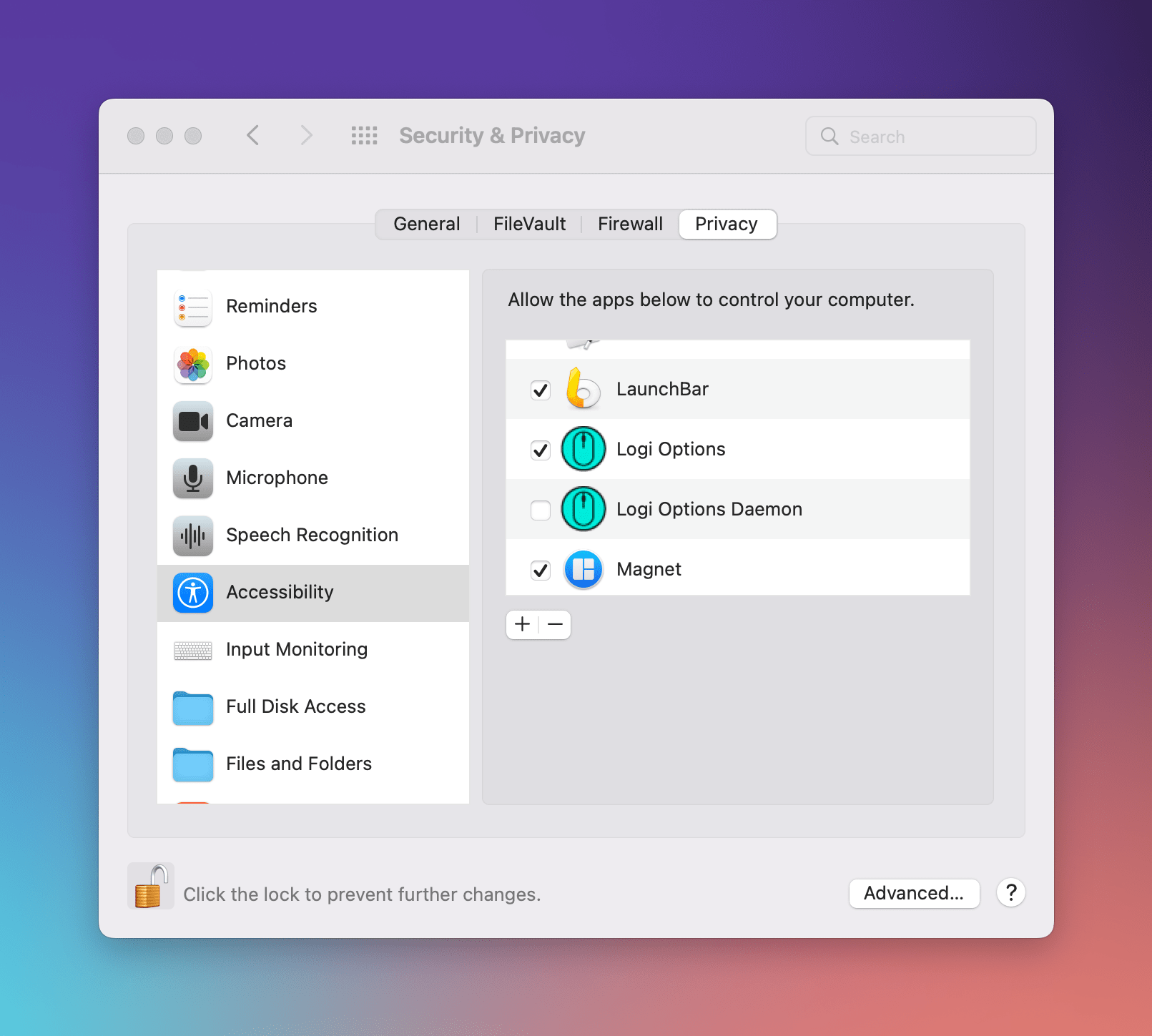The width and height of the screenshot is (1152, 1036).
Task: Click the Speech Recognition waveform icon
Action: coord(193,536)
